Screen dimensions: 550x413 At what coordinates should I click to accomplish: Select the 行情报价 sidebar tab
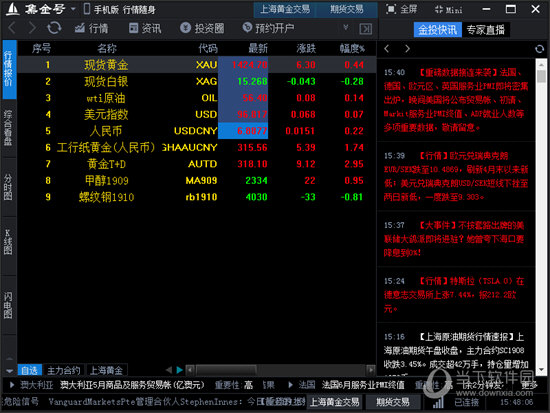pyautogui.click(x=8, y=69)
